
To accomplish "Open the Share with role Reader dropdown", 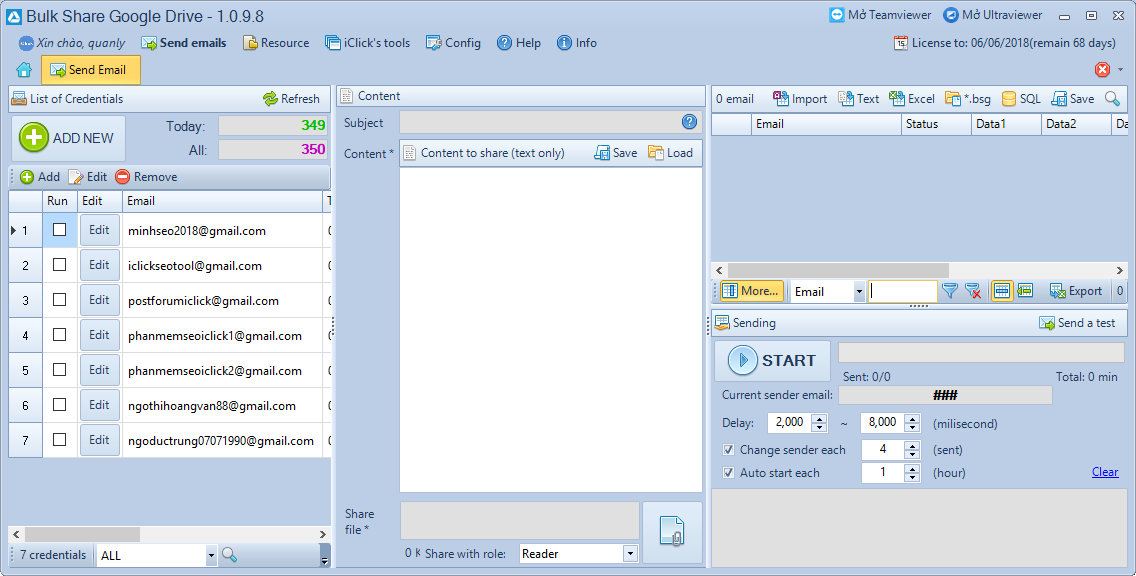I will 630,554.
